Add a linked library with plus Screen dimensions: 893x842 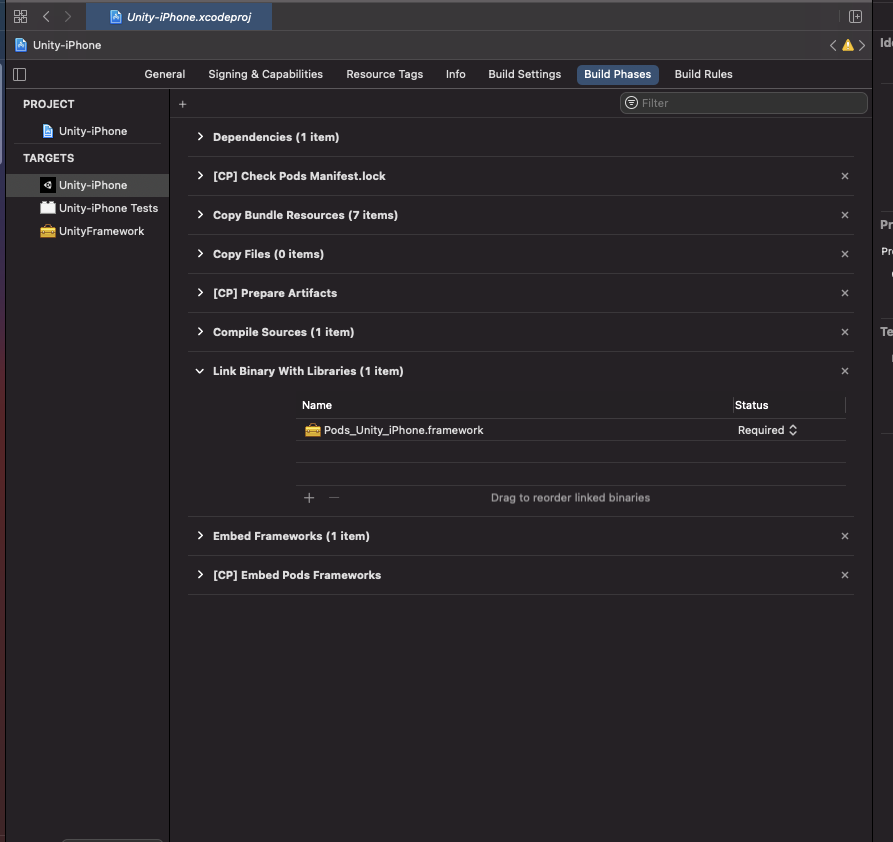309,498
